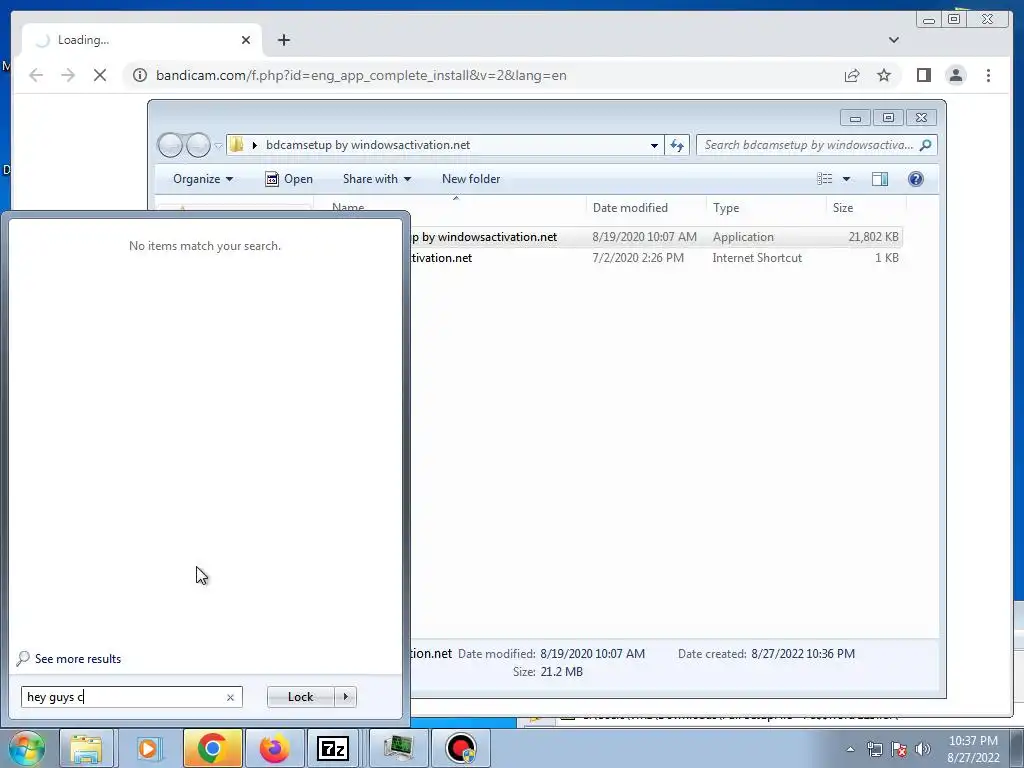Image resolution: width=1024 pixels, height=768 pixels.
Task: Sort by the Size column
Action: point(866,208)
